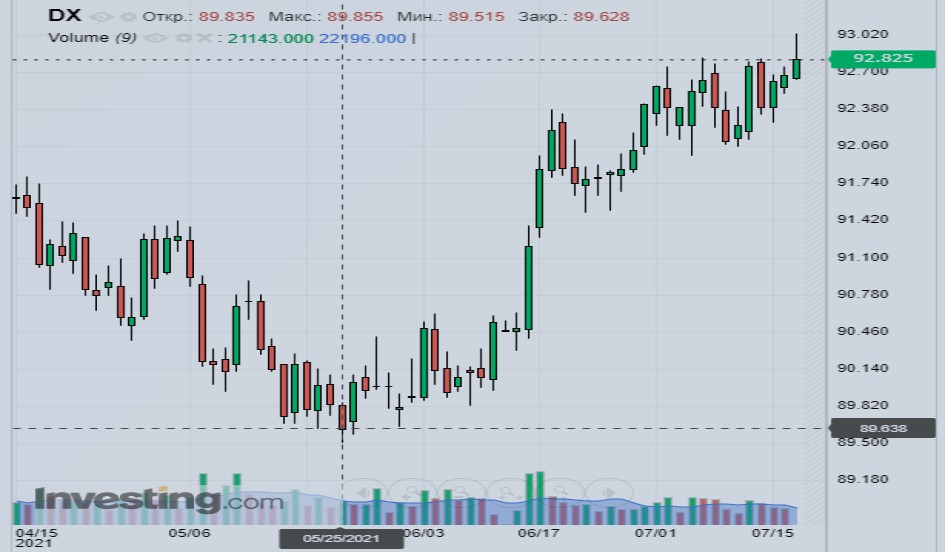Click the 90.780 price axis label
This screenshot has width=945, height=552.
[862, 294]
